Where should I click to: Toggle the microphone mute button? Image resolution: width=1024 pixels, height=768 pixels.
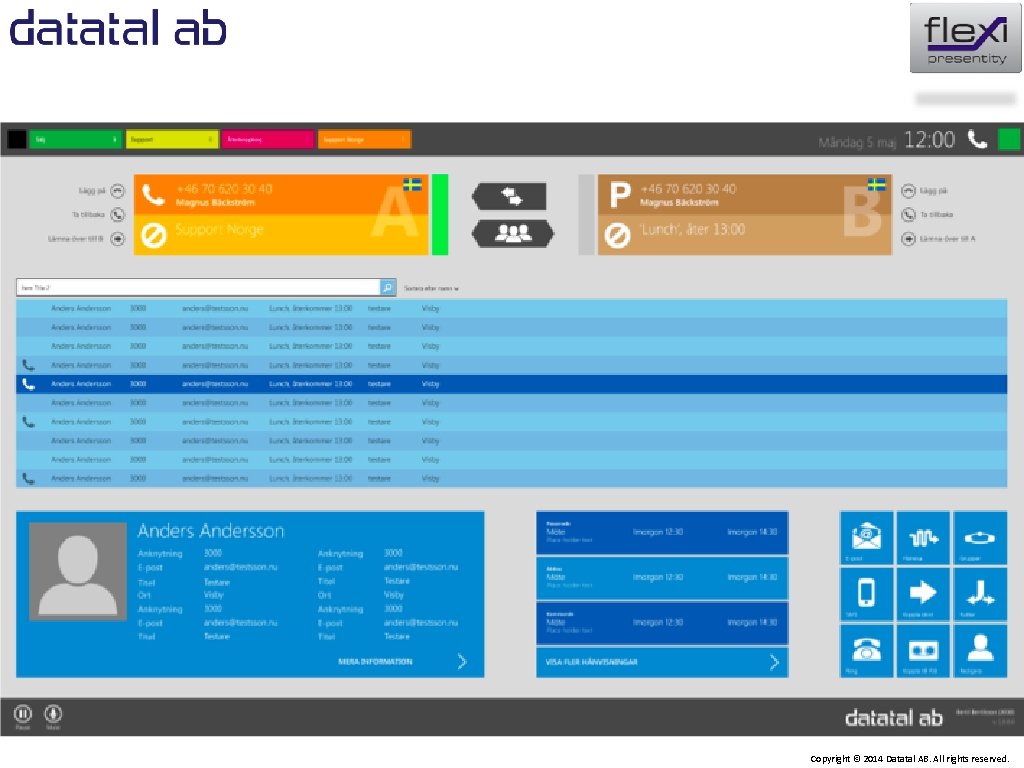tap(53, 714)
